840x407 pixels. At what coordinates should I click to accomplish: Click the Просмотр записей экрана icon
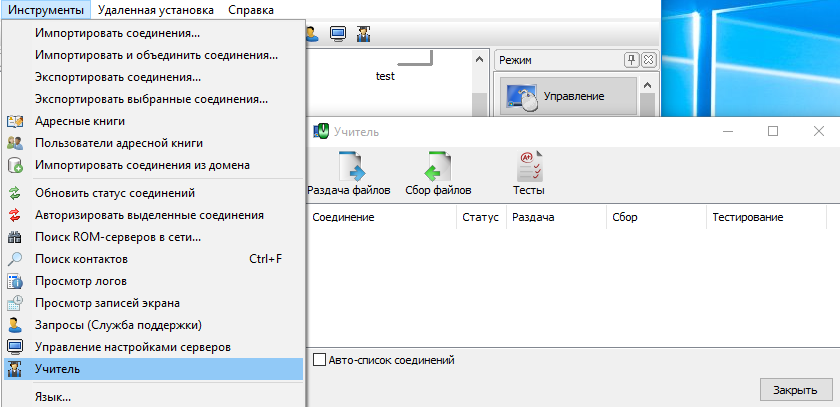click(x=15, y=303)
